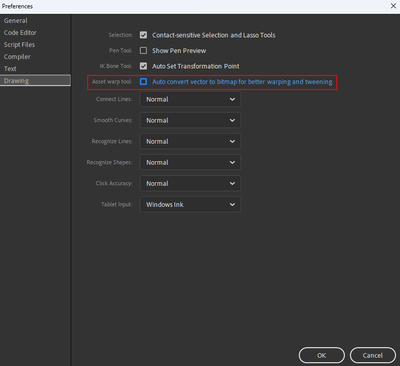Expand the Smooth Curves dropdown
The height and width of the screenshot is (366, 400).
tap(190, 120)
